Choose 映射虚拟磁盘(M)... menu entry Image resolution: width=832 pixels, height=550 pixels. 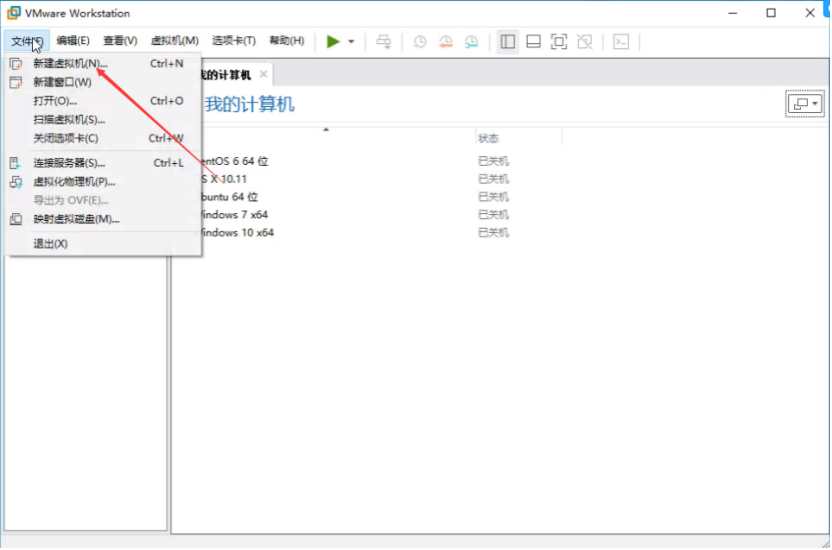(x=103, y=219)
